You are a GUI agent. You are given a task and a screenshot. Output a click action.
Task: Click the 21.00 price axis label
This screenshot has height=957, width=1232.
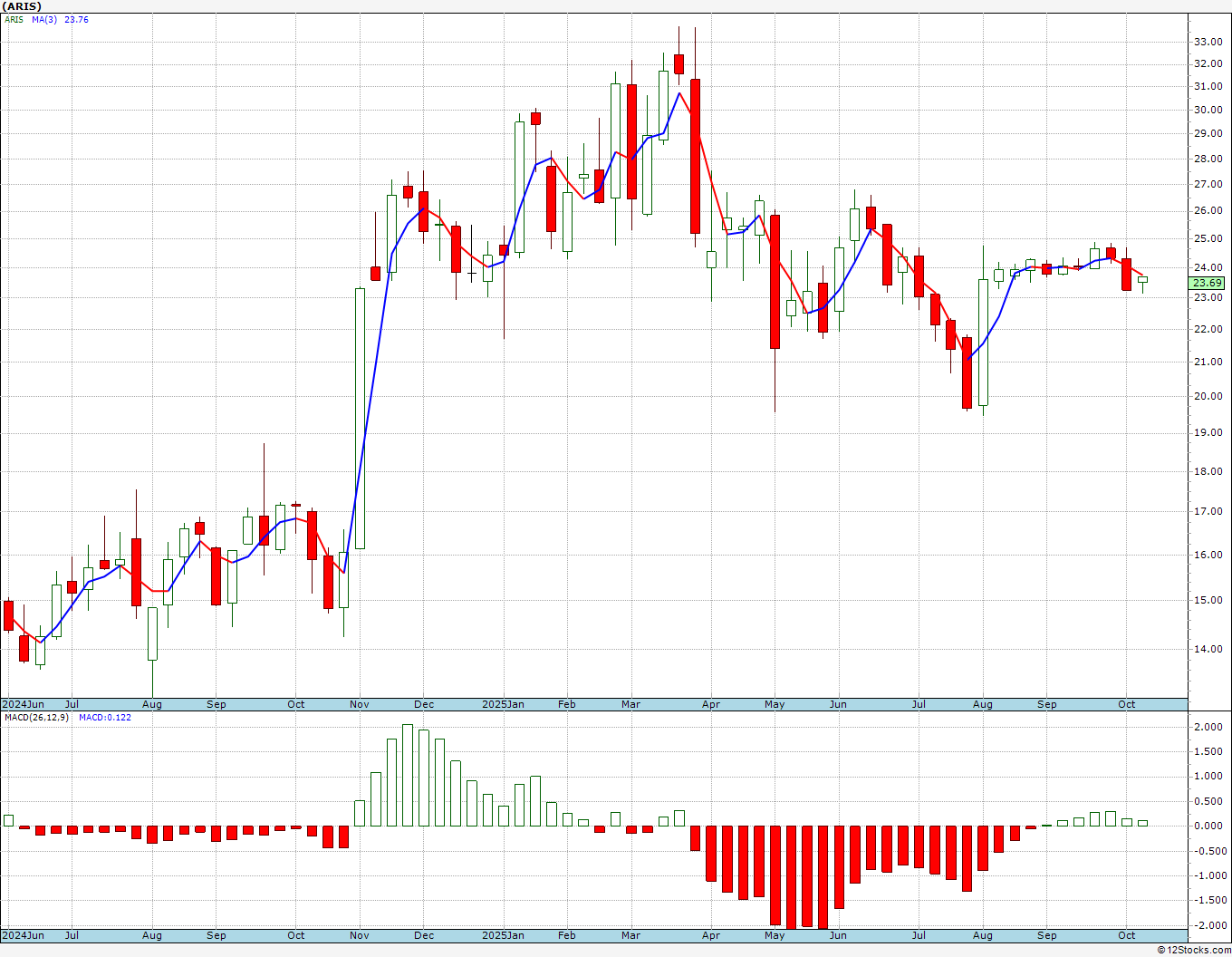[x=1208, y=362]
